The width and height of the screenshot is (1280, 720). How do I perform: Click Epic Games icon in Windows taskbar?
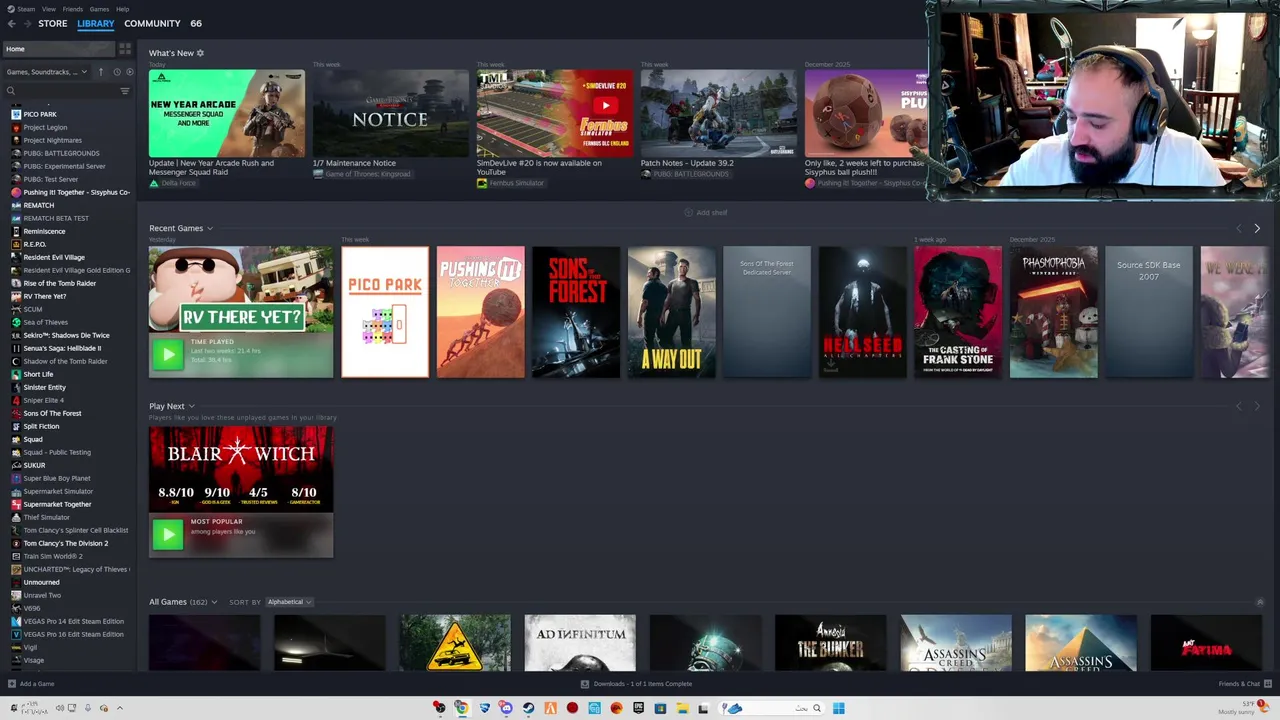tap(638, 708)
